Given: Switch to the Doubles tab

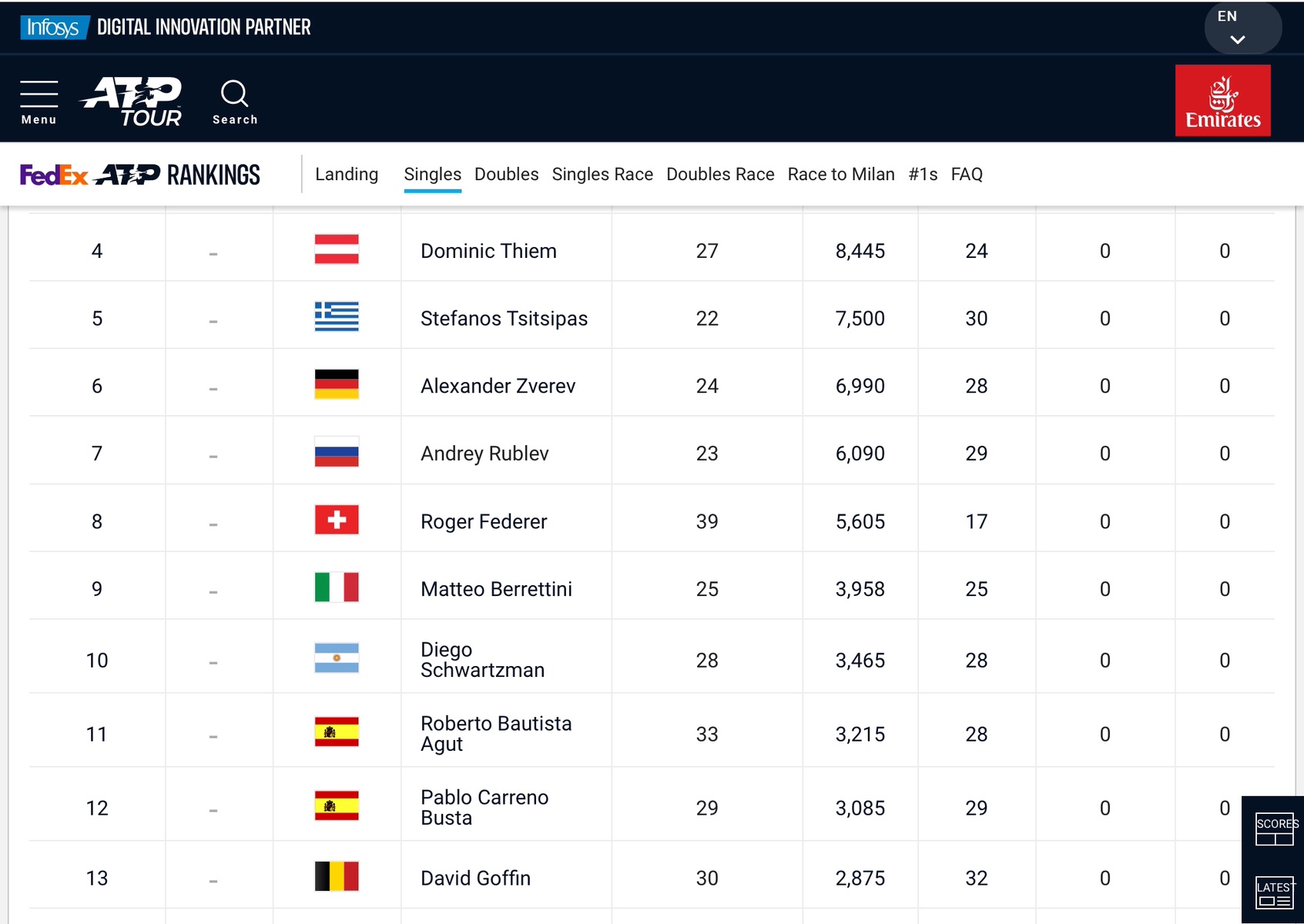Looking at the screenshot, I should tap(506, 175).
